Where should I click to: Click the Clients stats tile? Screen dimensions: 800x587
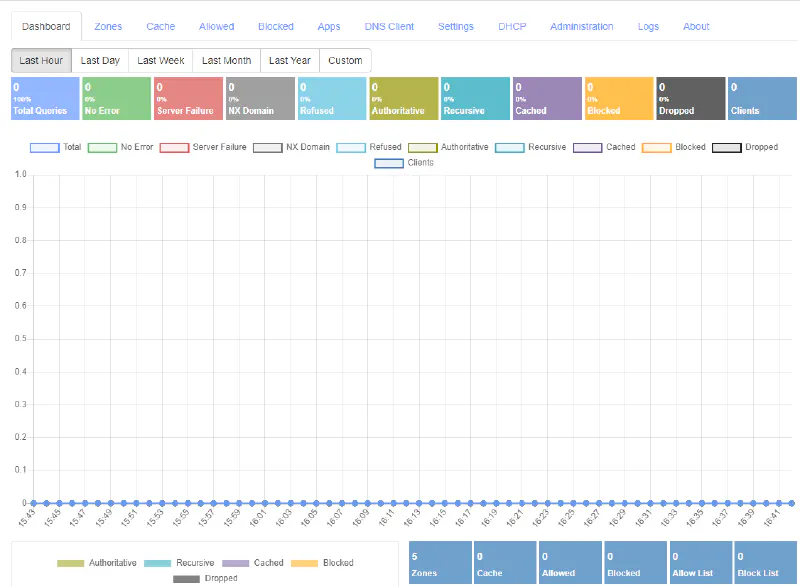coord(763,98)
